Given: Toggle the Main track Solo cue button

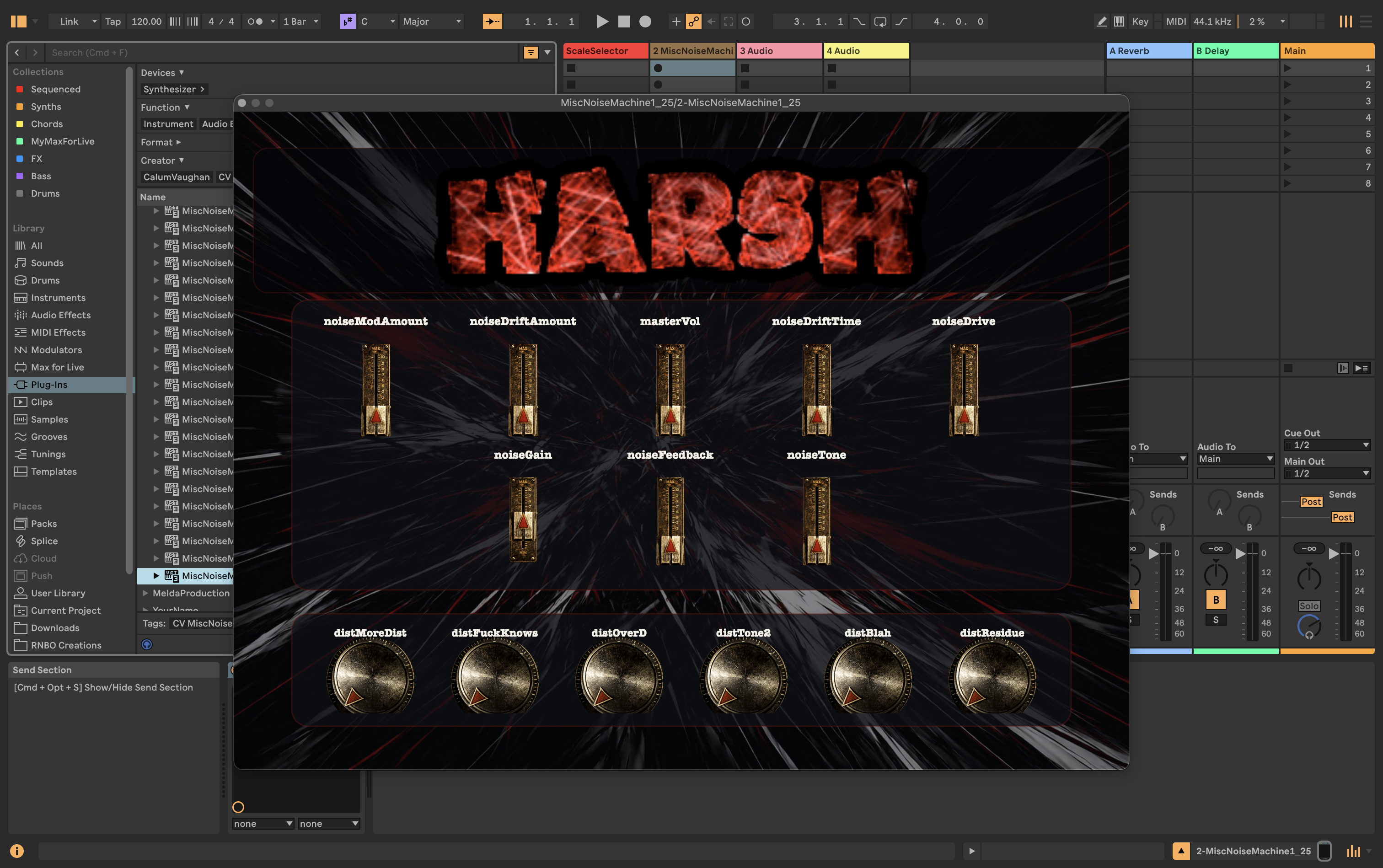Looking at the screenshot, I should 1309,605.
